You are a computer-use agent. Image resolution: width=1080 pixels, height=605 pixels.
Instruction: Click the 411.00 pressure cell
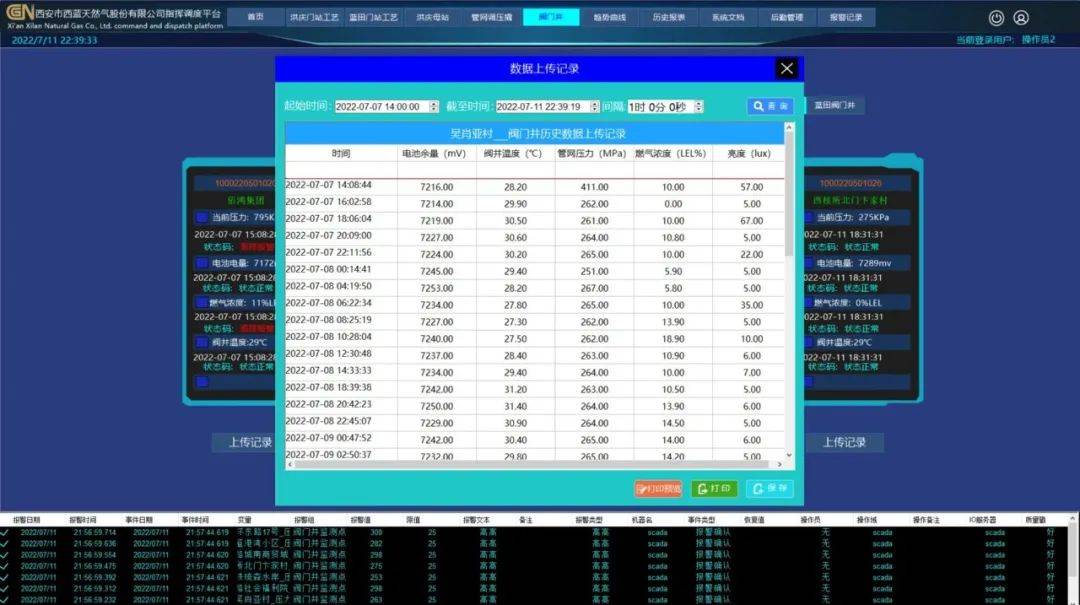pos(594,187)
